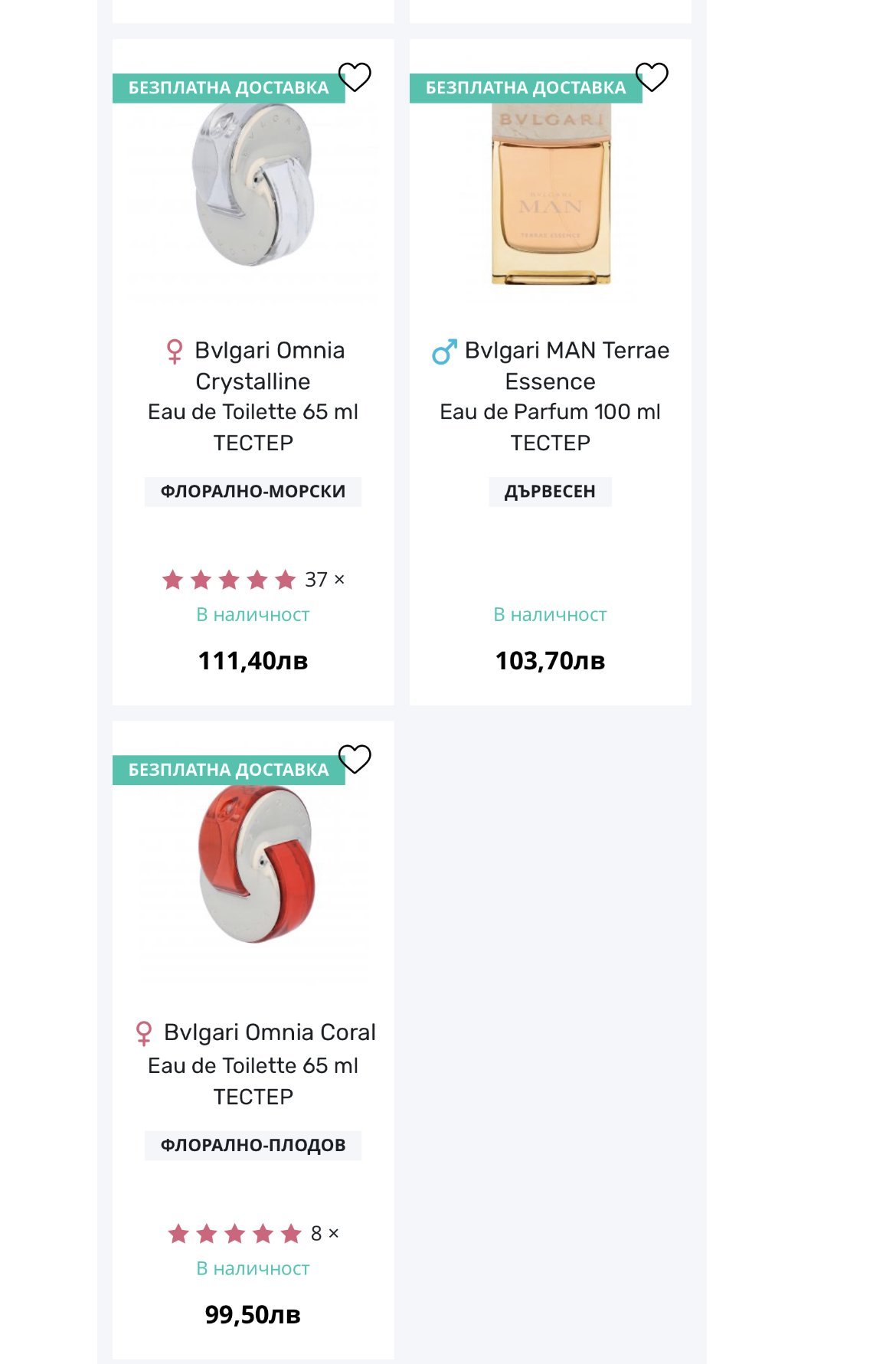The width and height of the screenshot is (896, 1364).
Task: Click female gender icon beside Omnia Coral
Action: pyautogui.click(x=144, y=1033)
